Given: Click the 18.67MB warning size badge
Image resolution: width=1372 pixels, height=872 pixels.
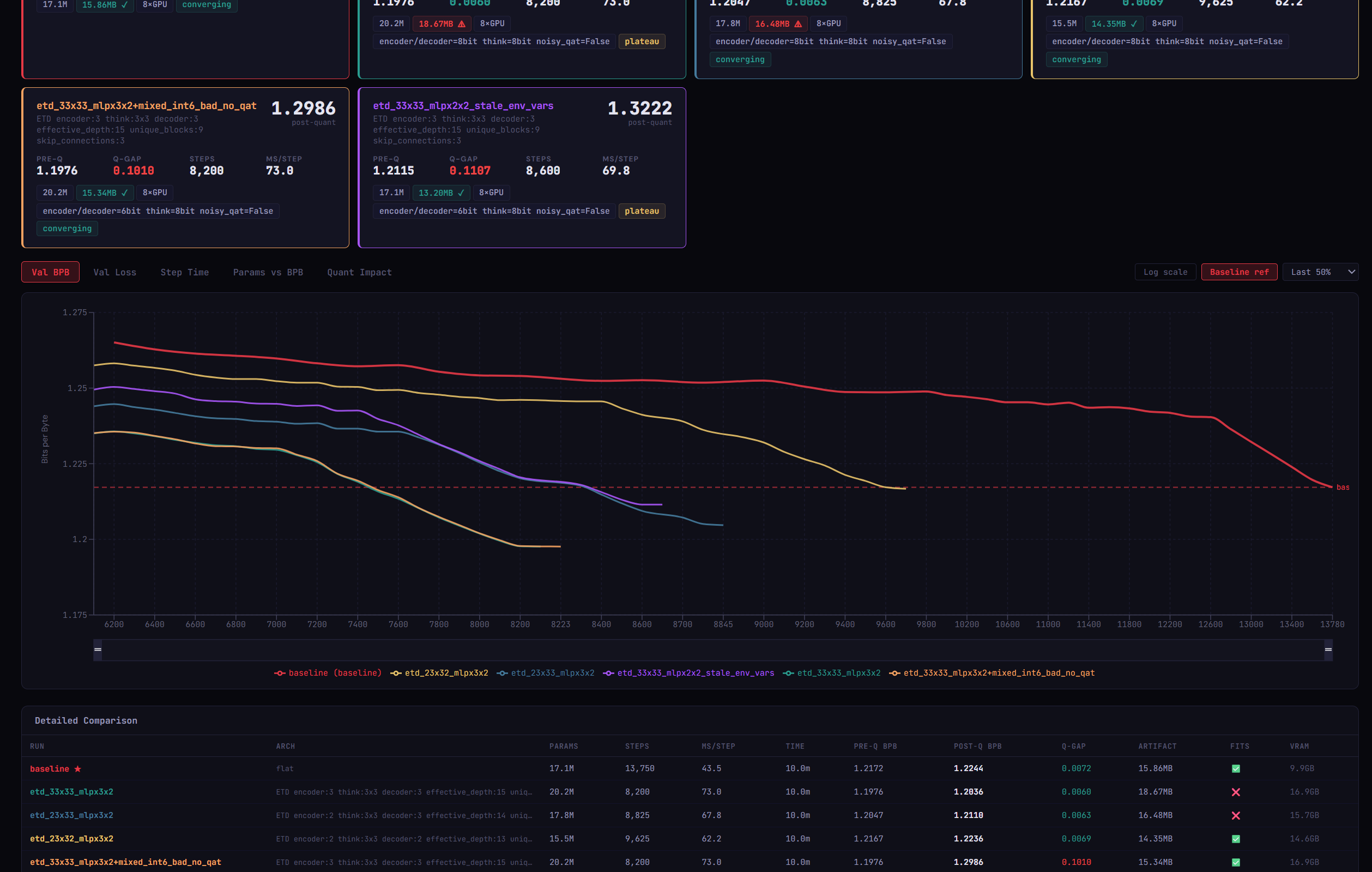Looking at the screenshot, I should 442,23.
